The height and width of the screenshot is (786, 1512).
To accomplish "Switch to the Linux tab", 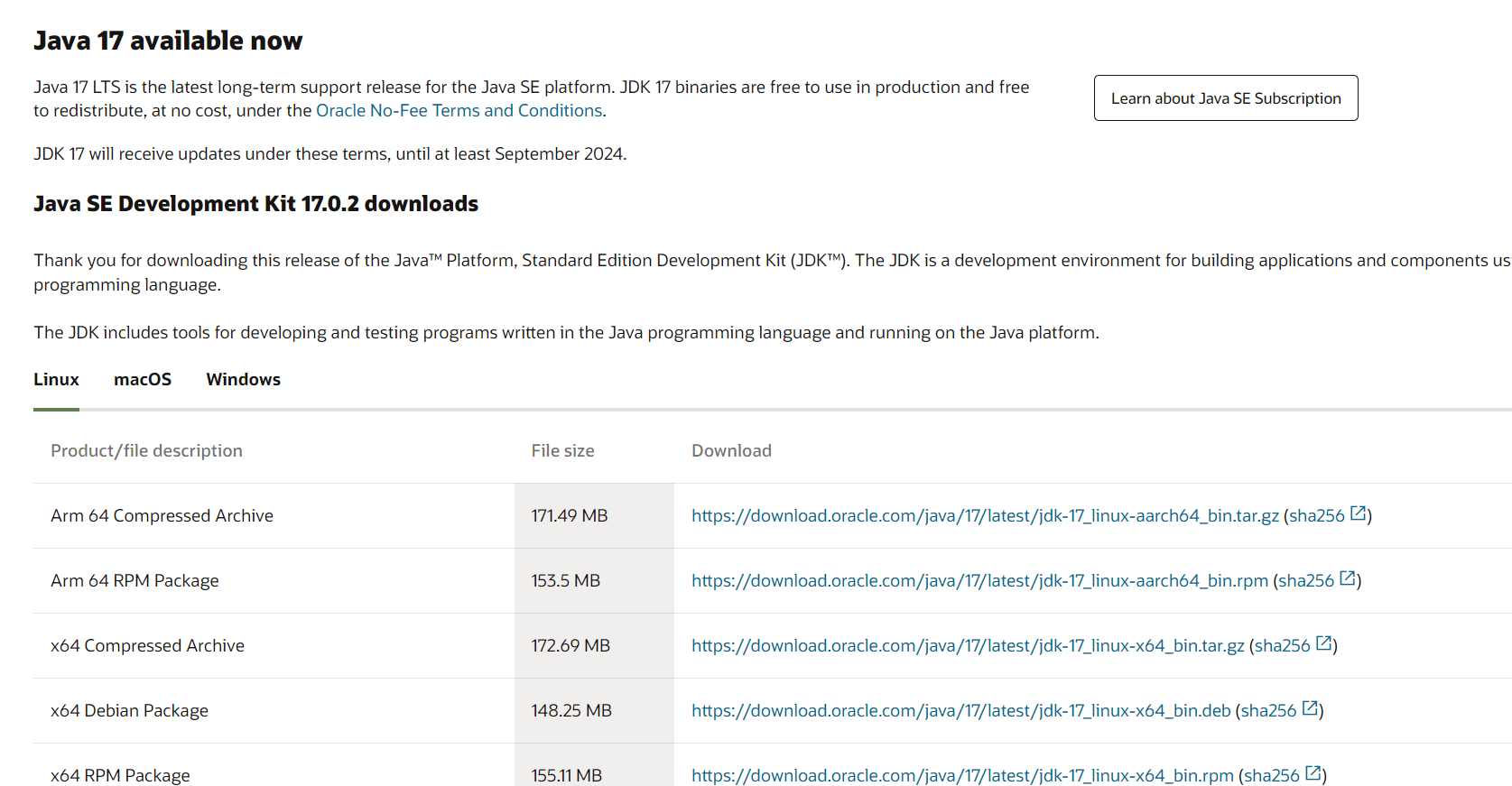I will pyautogui.click(x=56, y=380).
